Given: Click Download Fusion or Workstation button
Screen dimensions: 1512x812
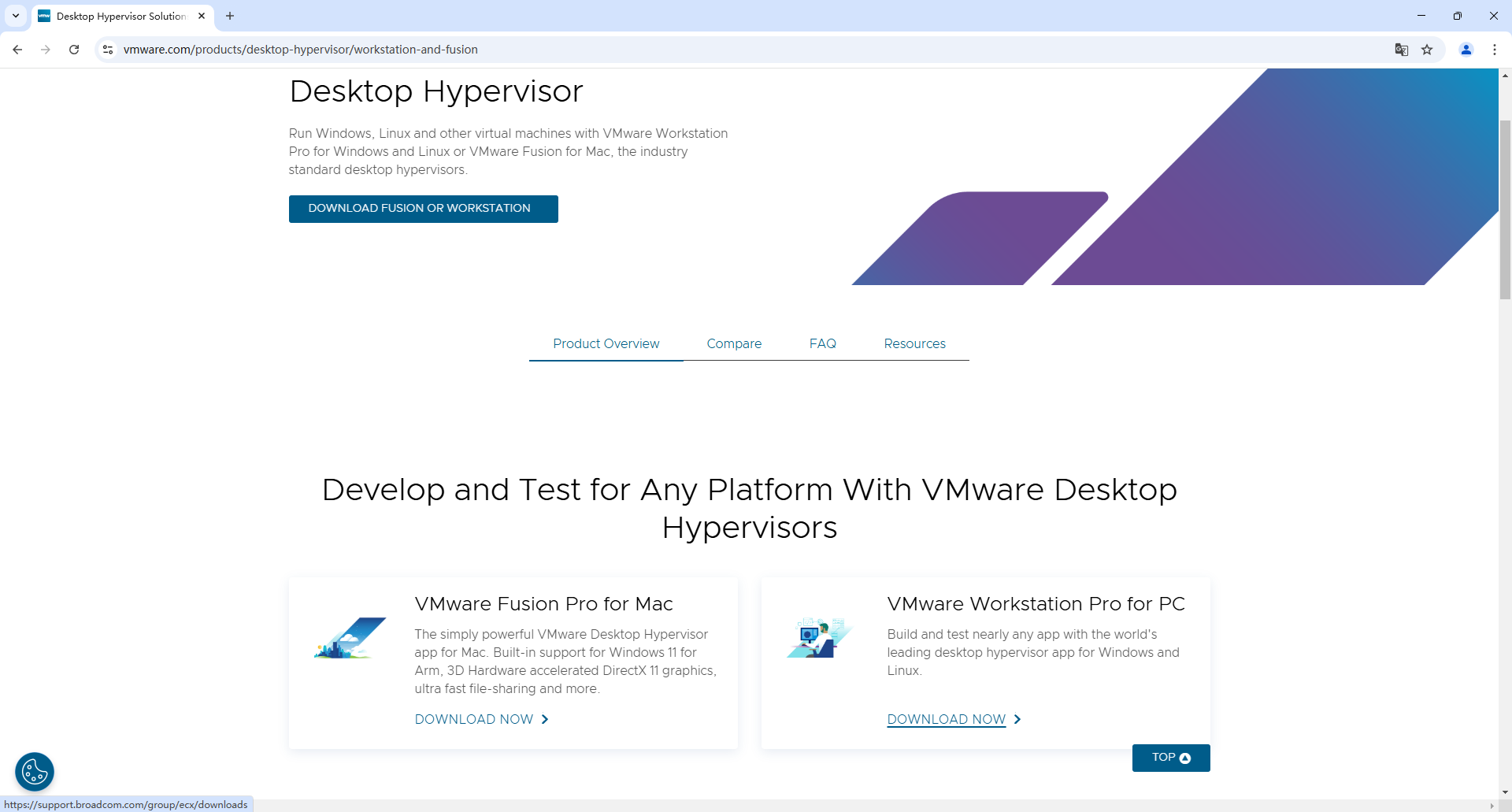Looking at the screenshot, I should pos(424,209).
